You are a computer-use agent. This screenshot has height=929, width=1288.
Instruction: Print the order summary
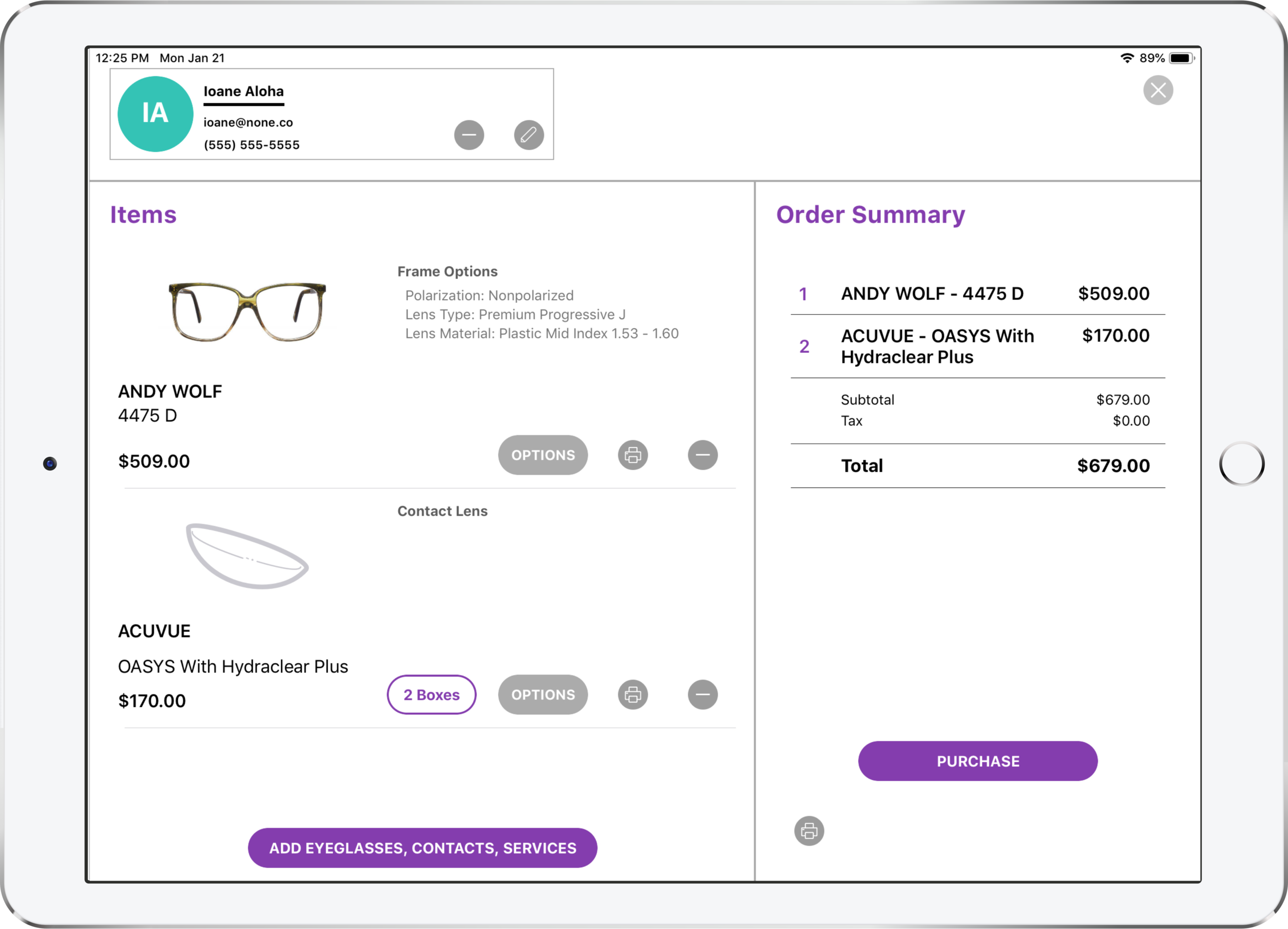809,831
